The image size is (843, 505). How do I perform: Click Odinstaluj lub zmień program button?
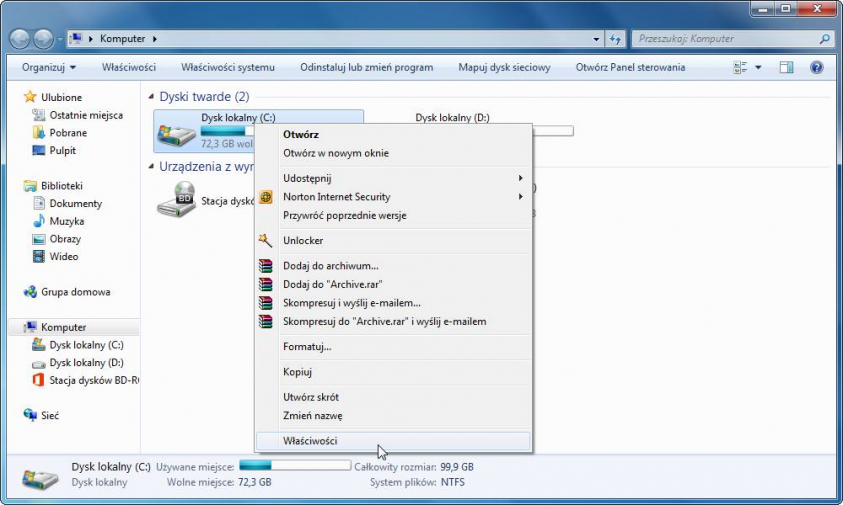(x=366, y=67)
